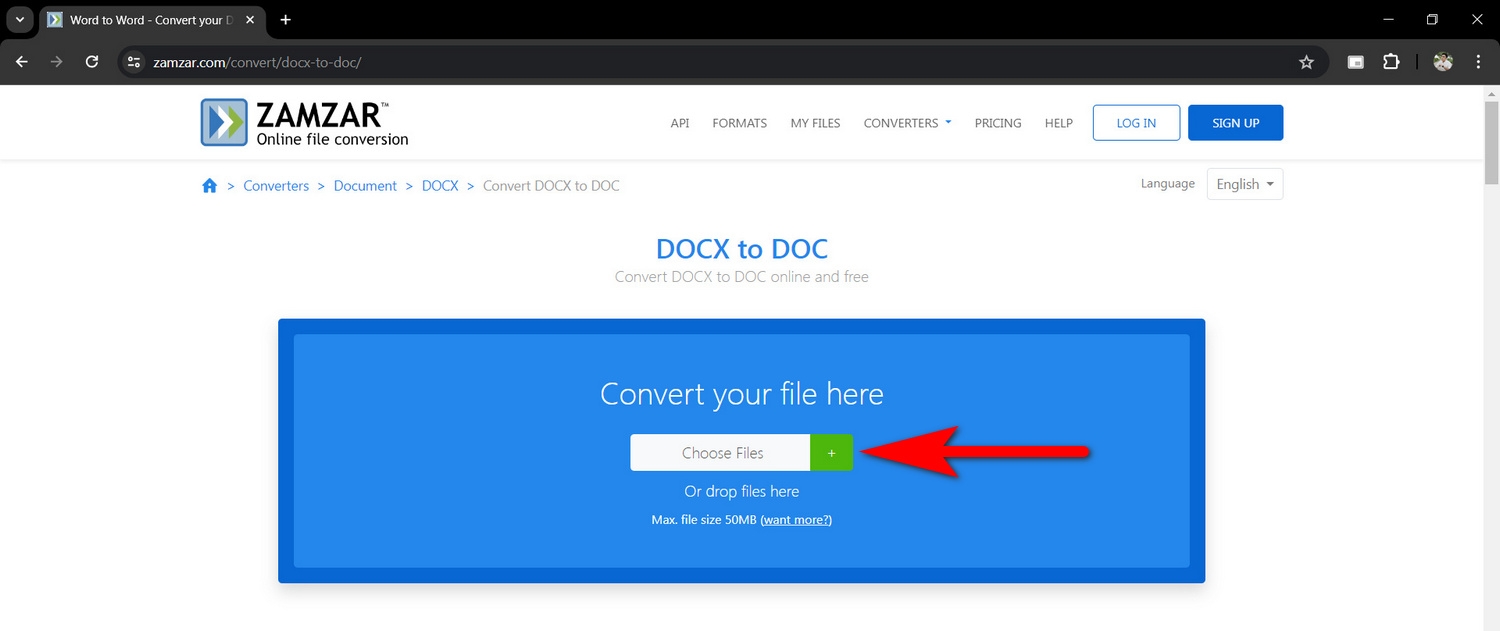Click the Zamzar logo
This screenshot has height=631, width=1500.
click(304, 123)
